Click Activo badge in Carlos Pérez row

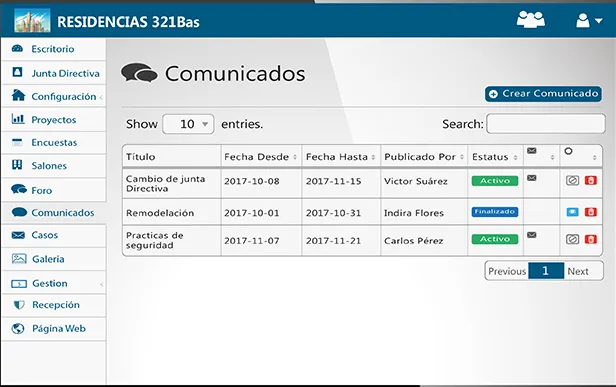coord(495,239)
